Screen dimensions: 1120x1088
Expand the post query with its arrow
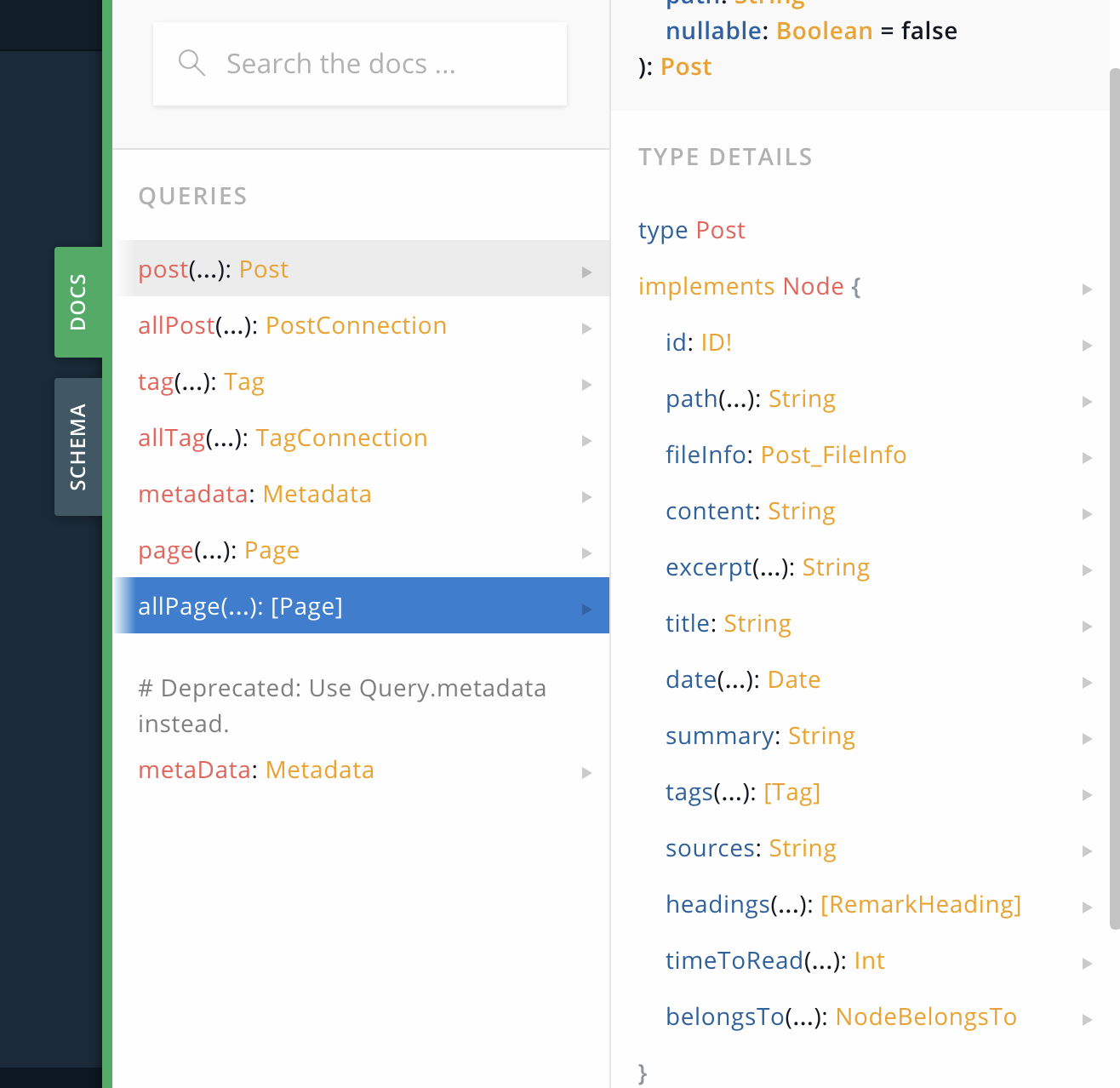tap(586, 272)
